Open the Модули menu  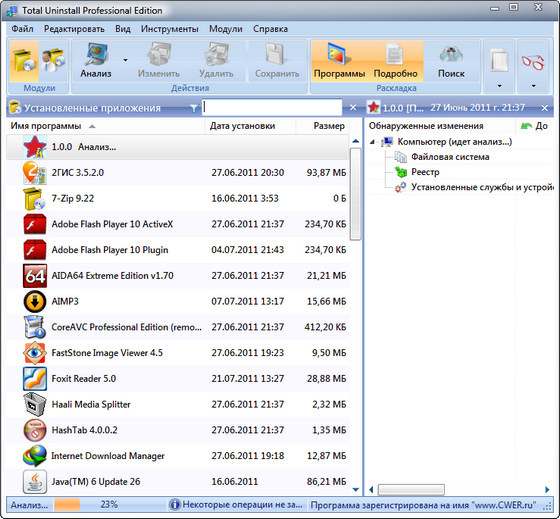(x=226, y=29)
